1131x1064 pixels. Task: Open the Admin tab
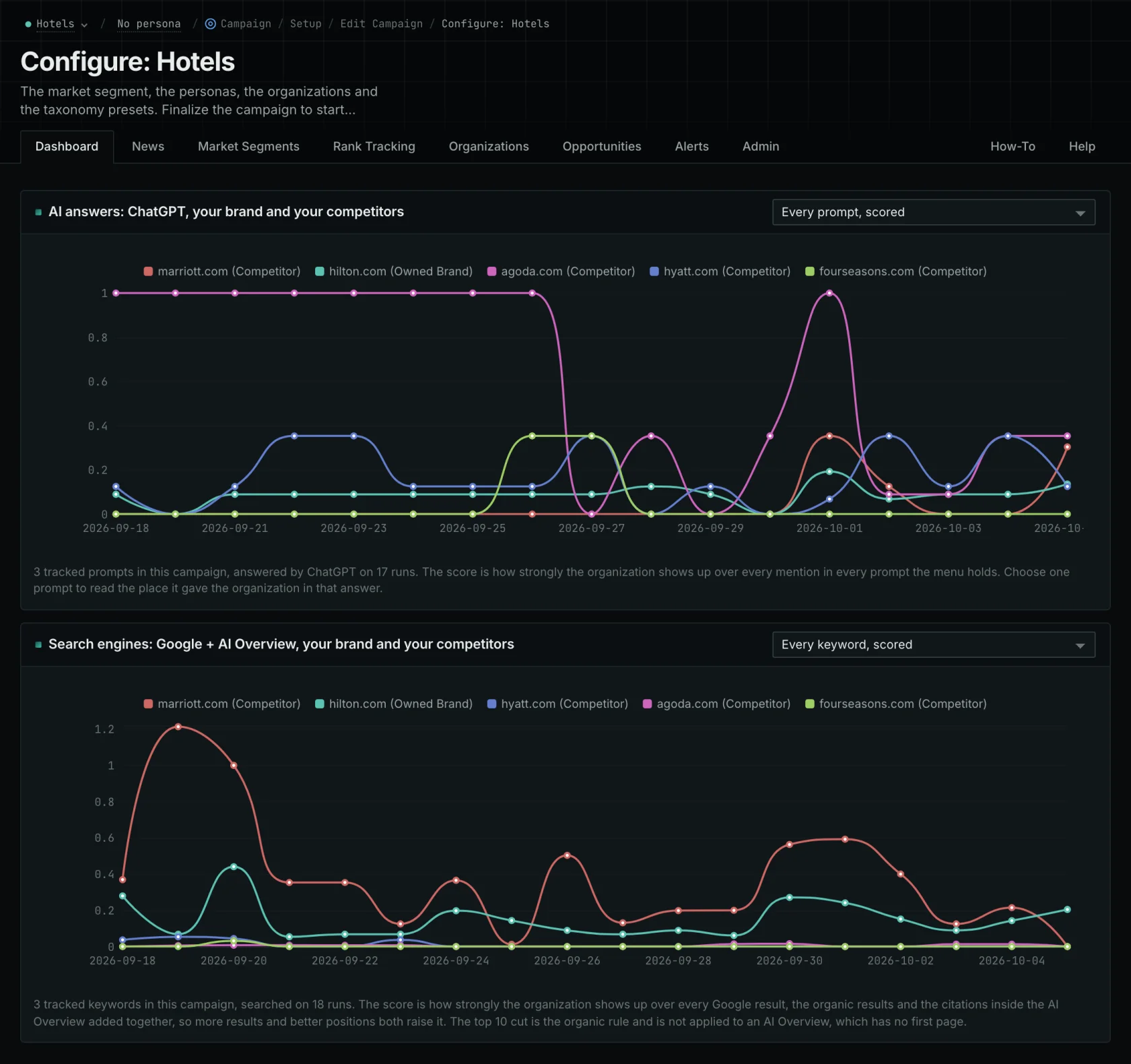pos(761,146)
